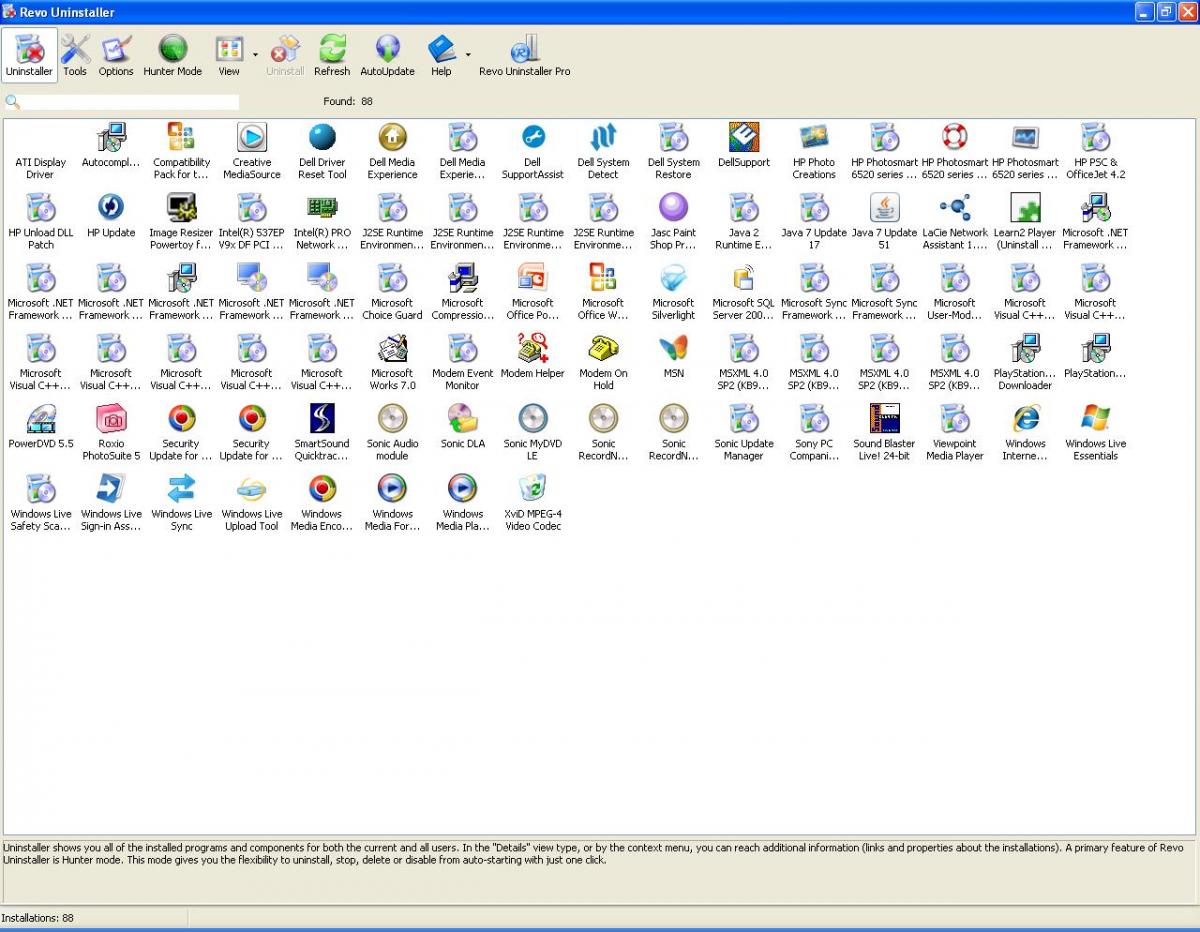This screenshot has height=932, width=1200.
Task: Select PowerDVD 5.5 program icon
Action: pos(41,418)
